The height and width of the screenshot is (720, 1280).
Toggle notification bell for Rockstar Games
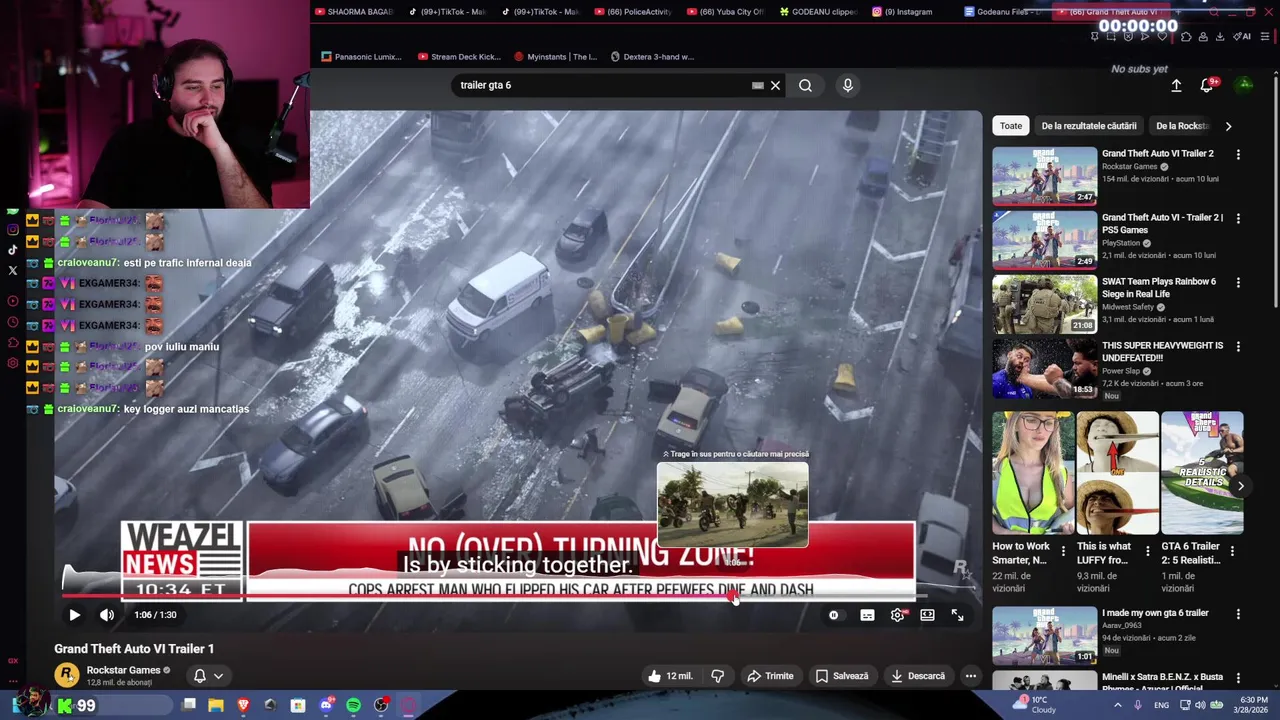(200, 676)
